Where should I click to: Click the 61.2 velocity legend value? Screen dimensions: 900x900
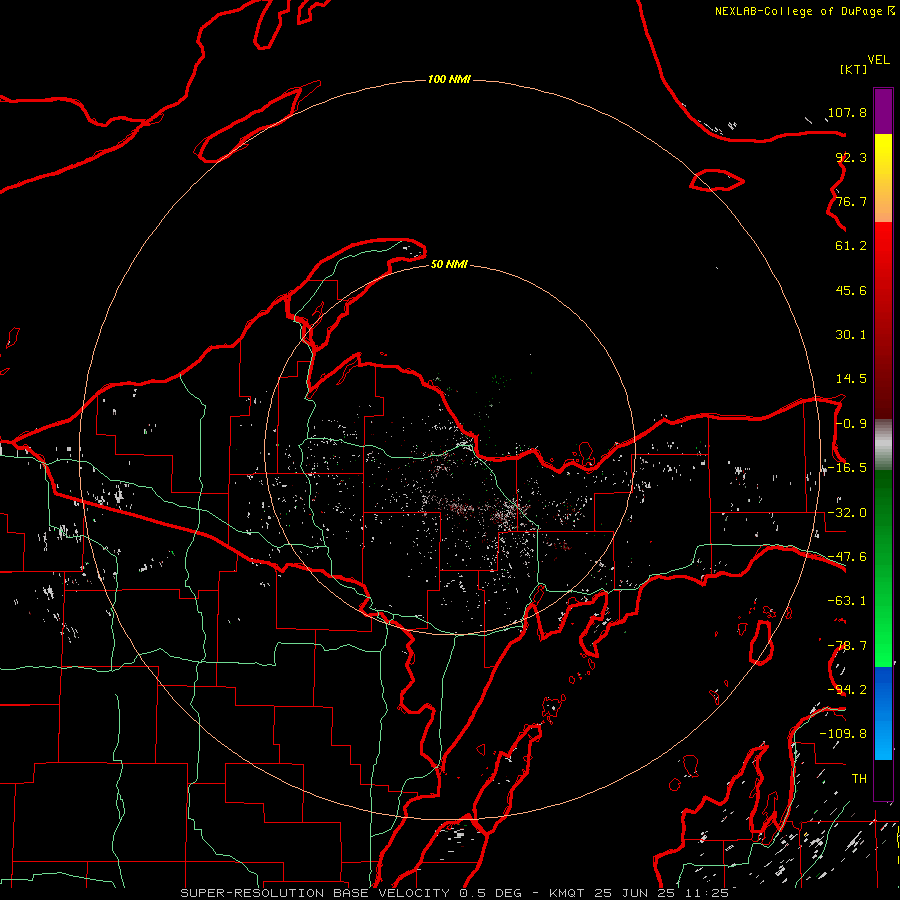coord(851,246)
